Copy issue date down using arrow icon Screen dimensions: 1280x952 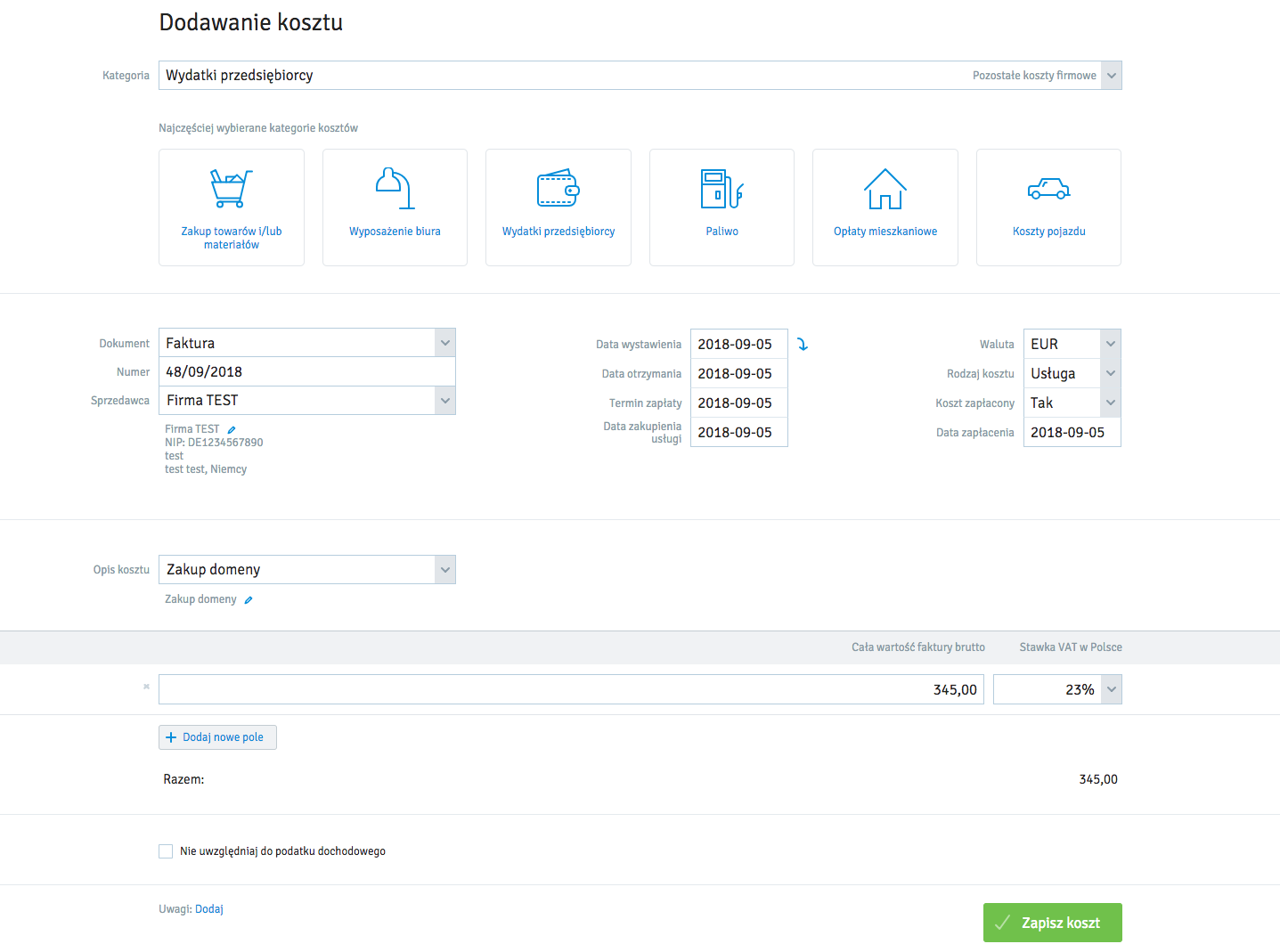coord(803,344)
